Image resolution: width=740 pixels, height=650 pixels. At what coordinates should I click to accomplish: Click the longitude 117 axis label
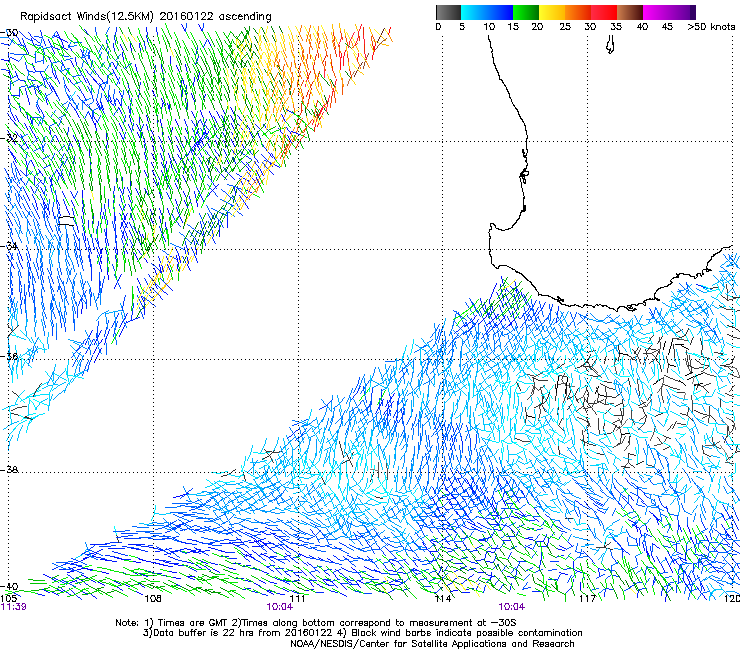pos(587,599)
